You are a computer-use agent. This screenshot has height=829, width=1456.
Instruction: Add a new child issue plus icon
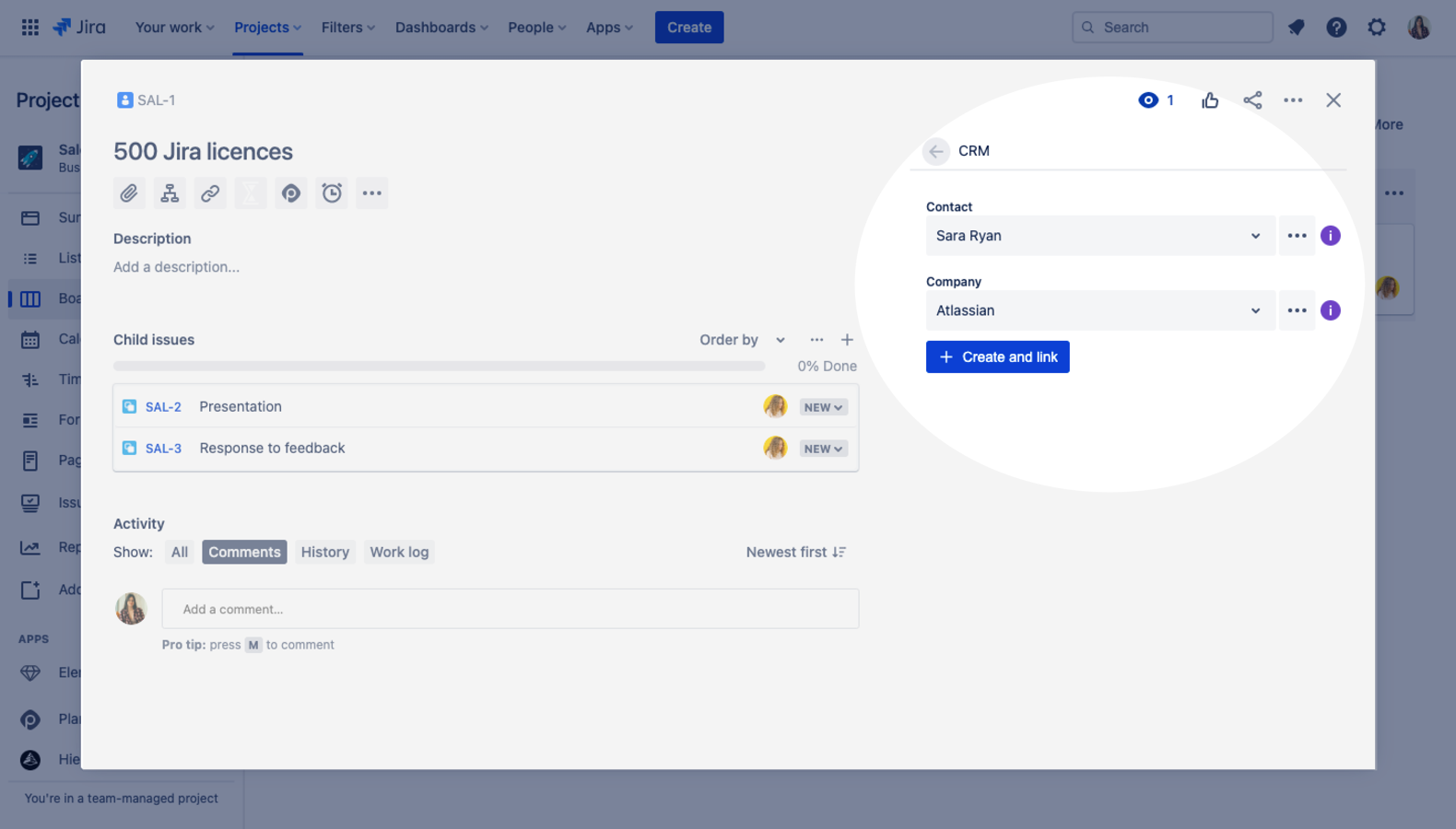click(847, 340)
